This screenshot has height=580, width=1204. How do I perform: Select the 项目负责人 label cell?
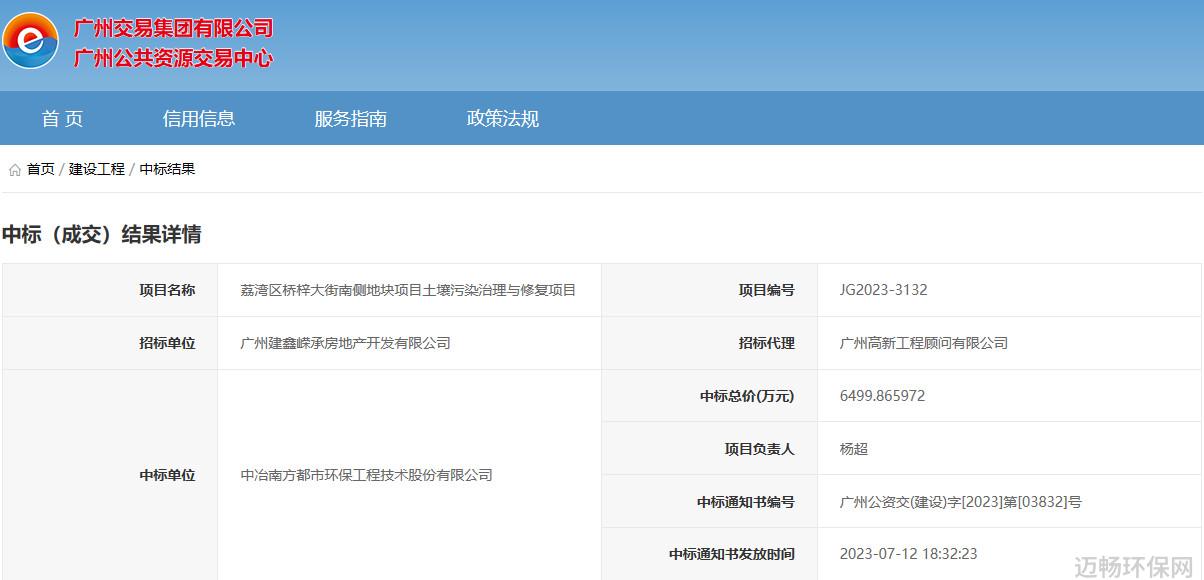pos(710,449)
